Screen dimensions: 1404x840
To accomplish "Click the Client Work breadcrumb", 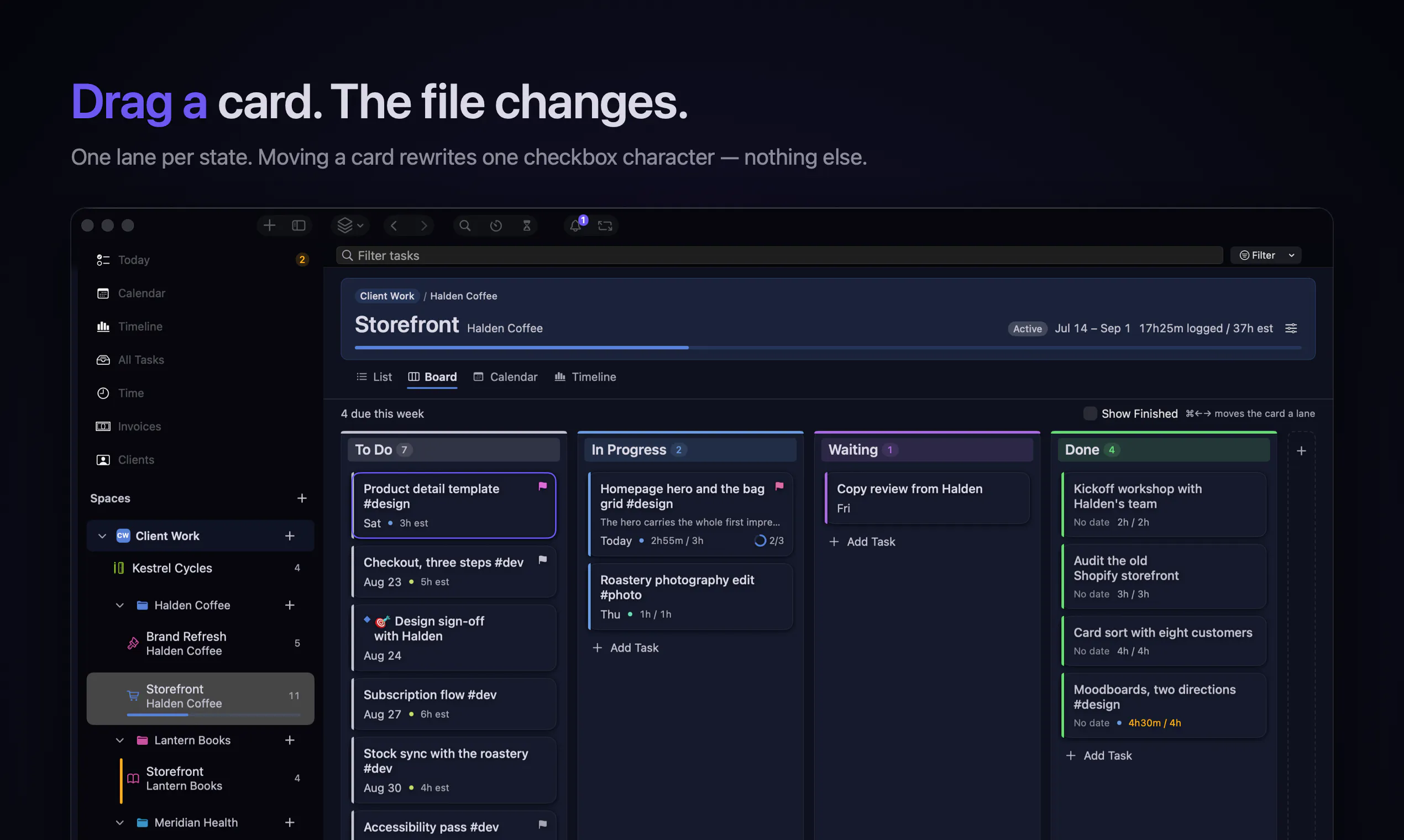I will pos(387,296).
